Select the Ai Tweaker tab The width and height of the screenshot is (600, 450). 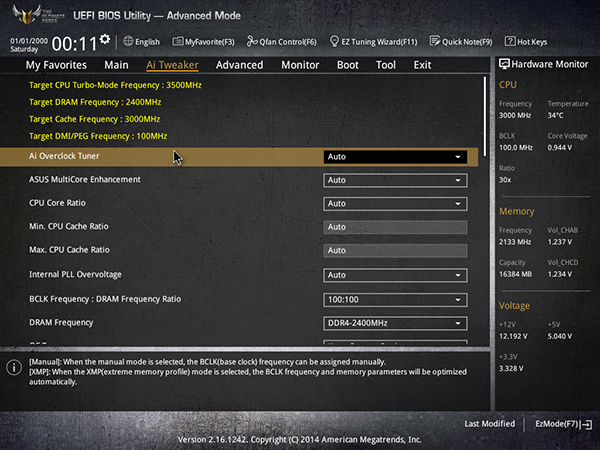tap(172, 65)
